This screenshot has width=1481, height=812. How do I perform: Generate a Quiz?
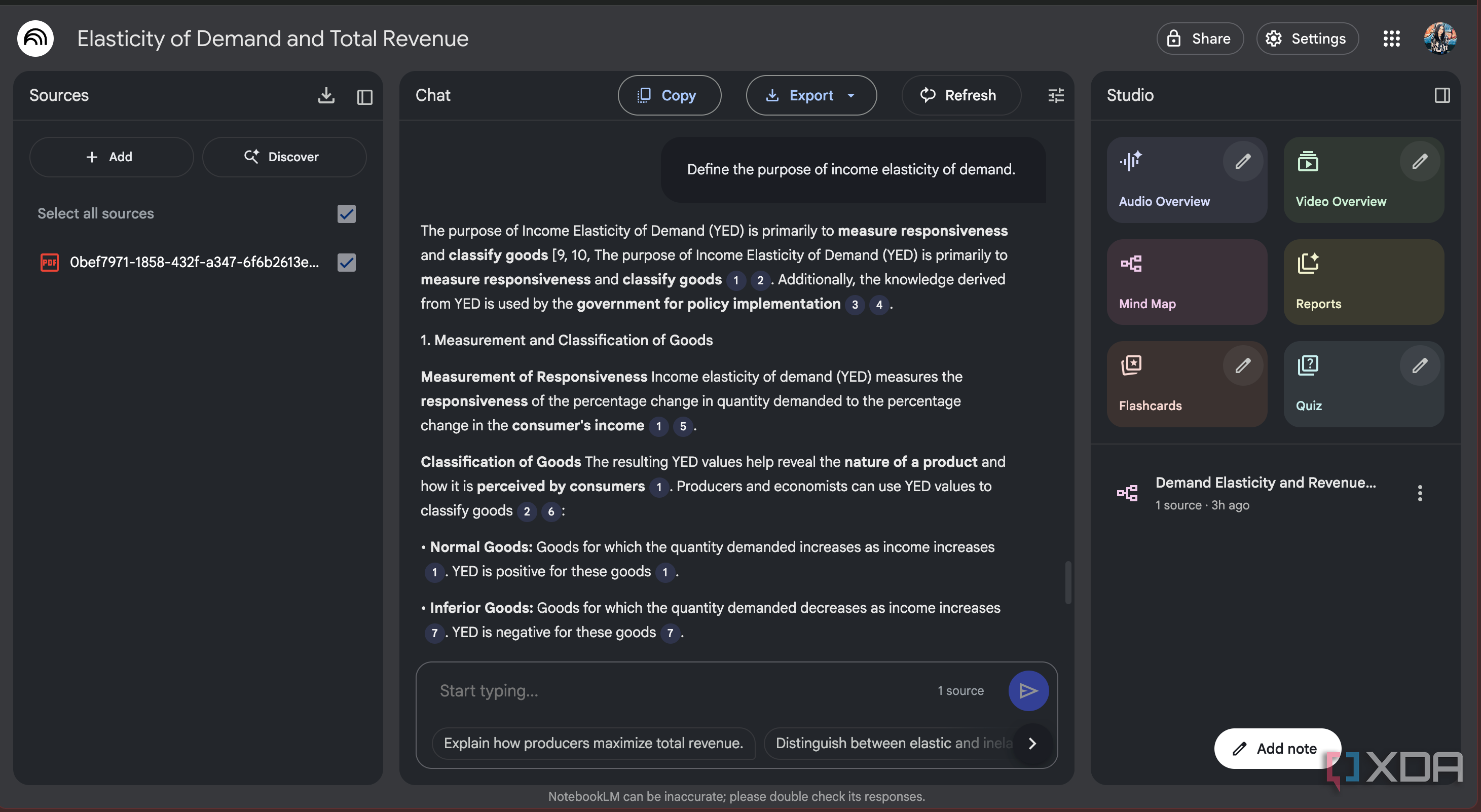(x=1364, y=385)
